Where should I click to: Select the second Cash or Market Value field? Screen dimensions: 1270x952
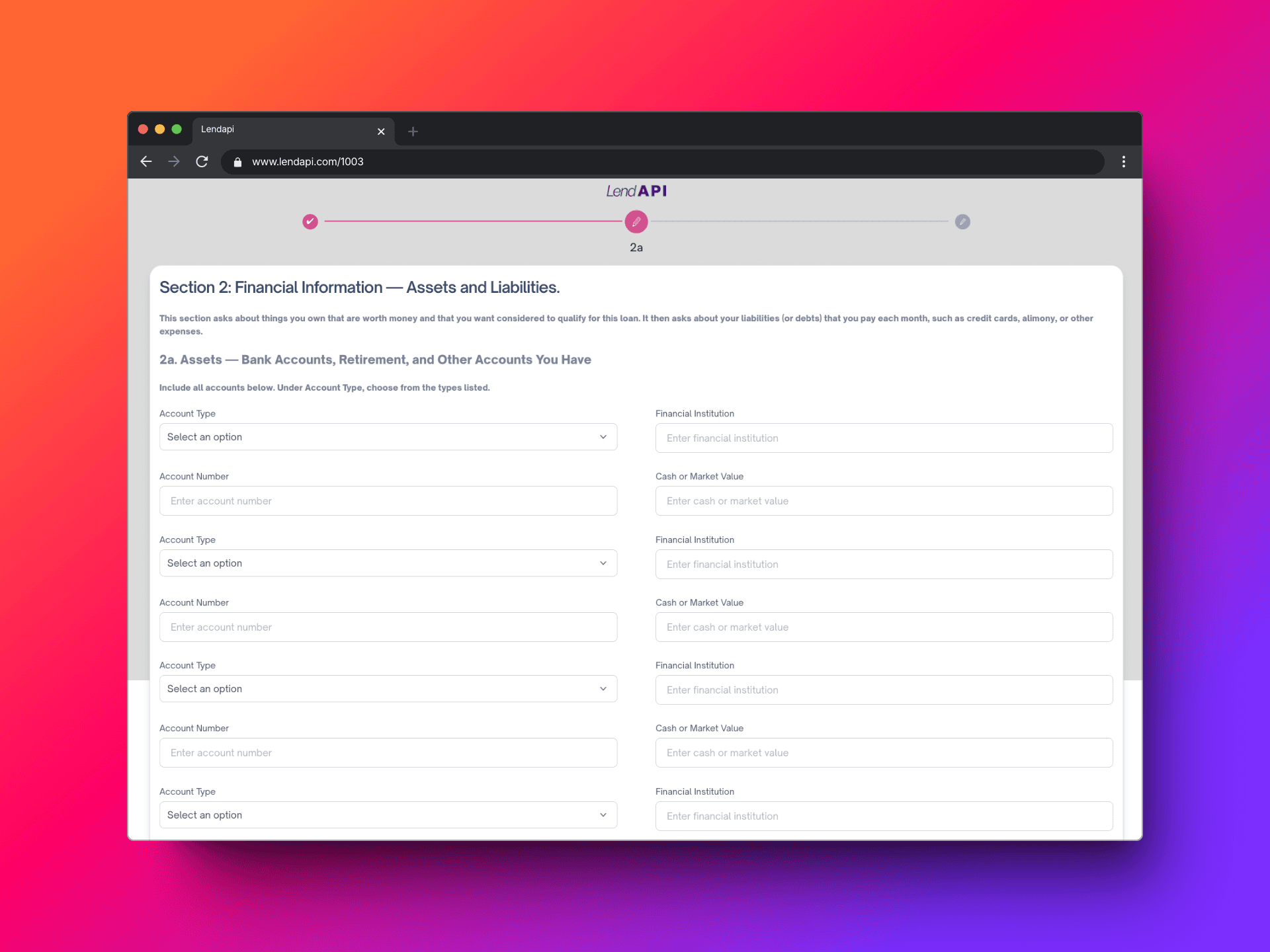[x=883, y=627]
